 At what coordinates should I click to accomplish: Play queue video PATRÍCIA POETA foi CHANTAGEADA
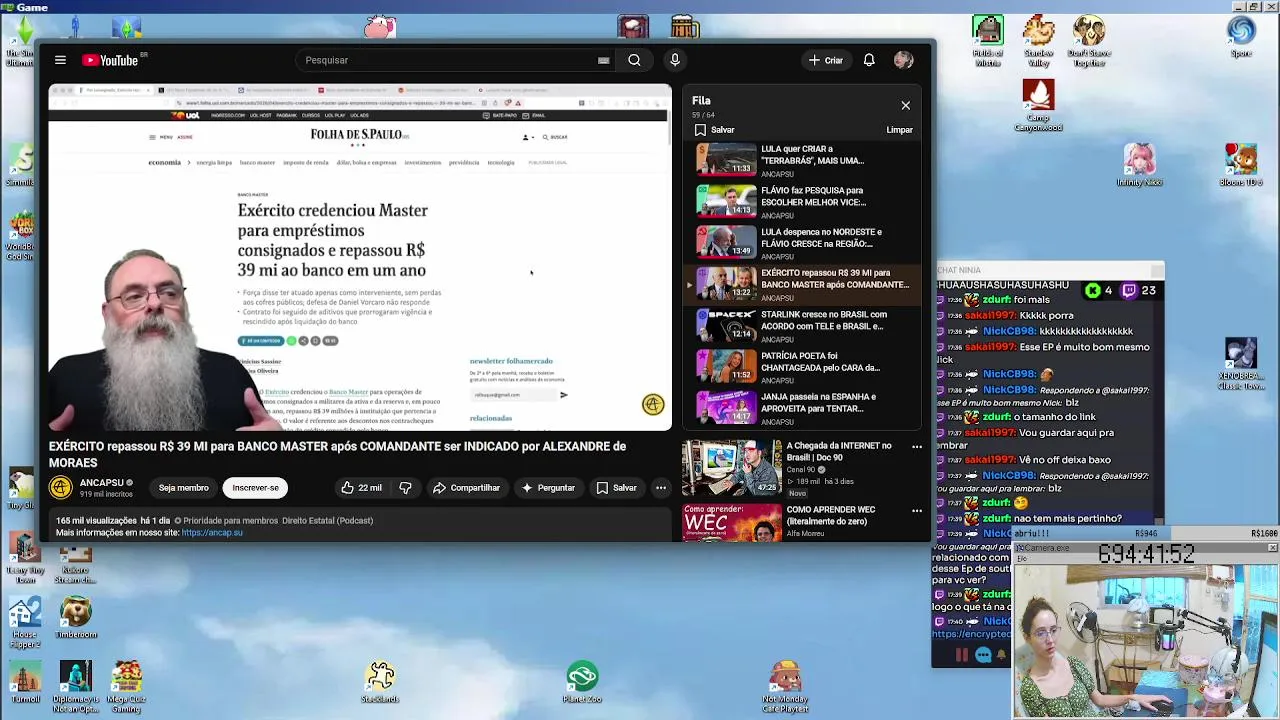[803, 367]
